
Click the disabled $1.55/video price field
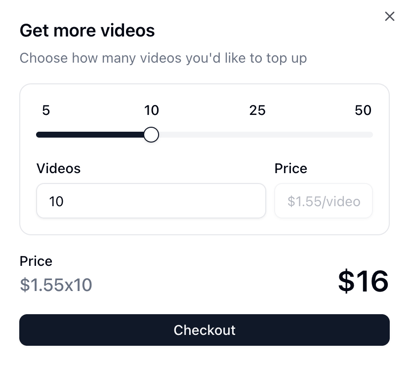pyautogui.click(x=323, y=201)
